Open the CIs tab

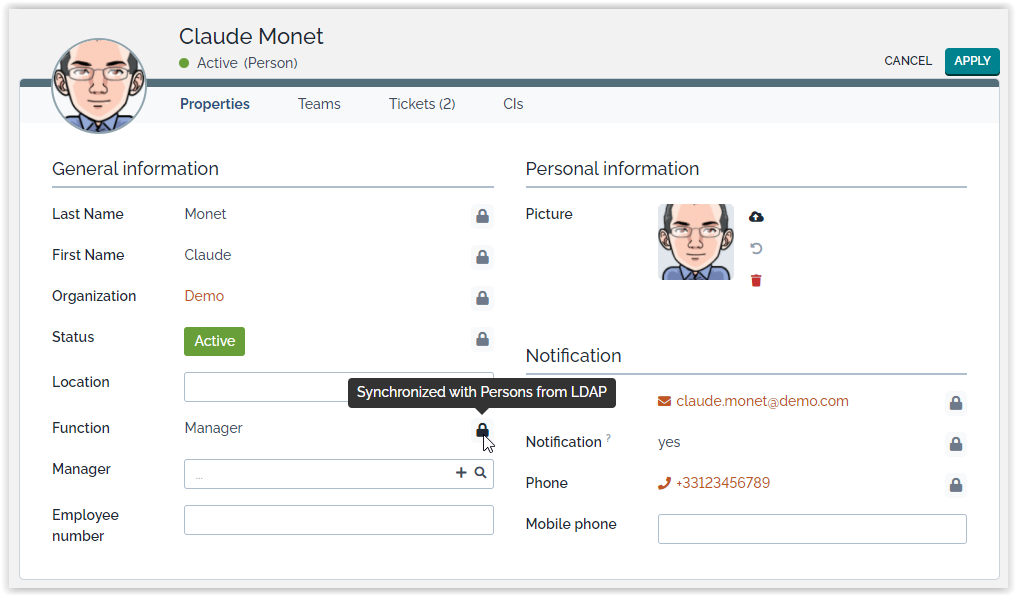pyautogui.click(x=513, y=104)
